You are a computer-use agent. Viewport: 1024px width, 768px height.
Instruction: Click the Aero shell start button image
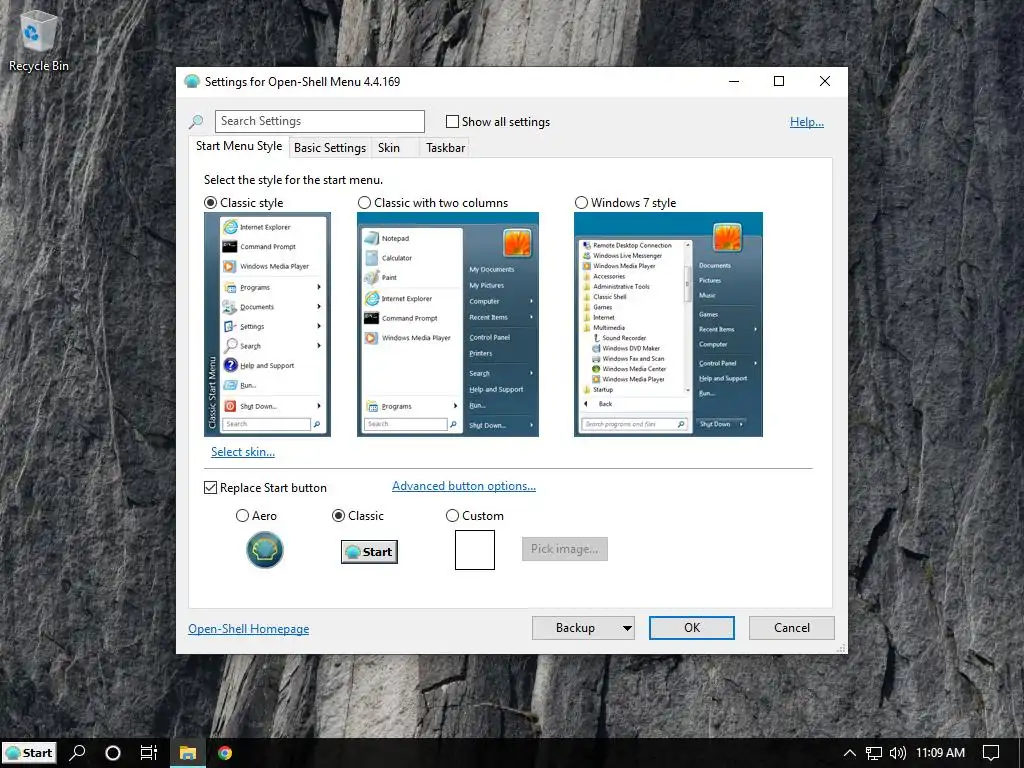(x=264, y=550)
